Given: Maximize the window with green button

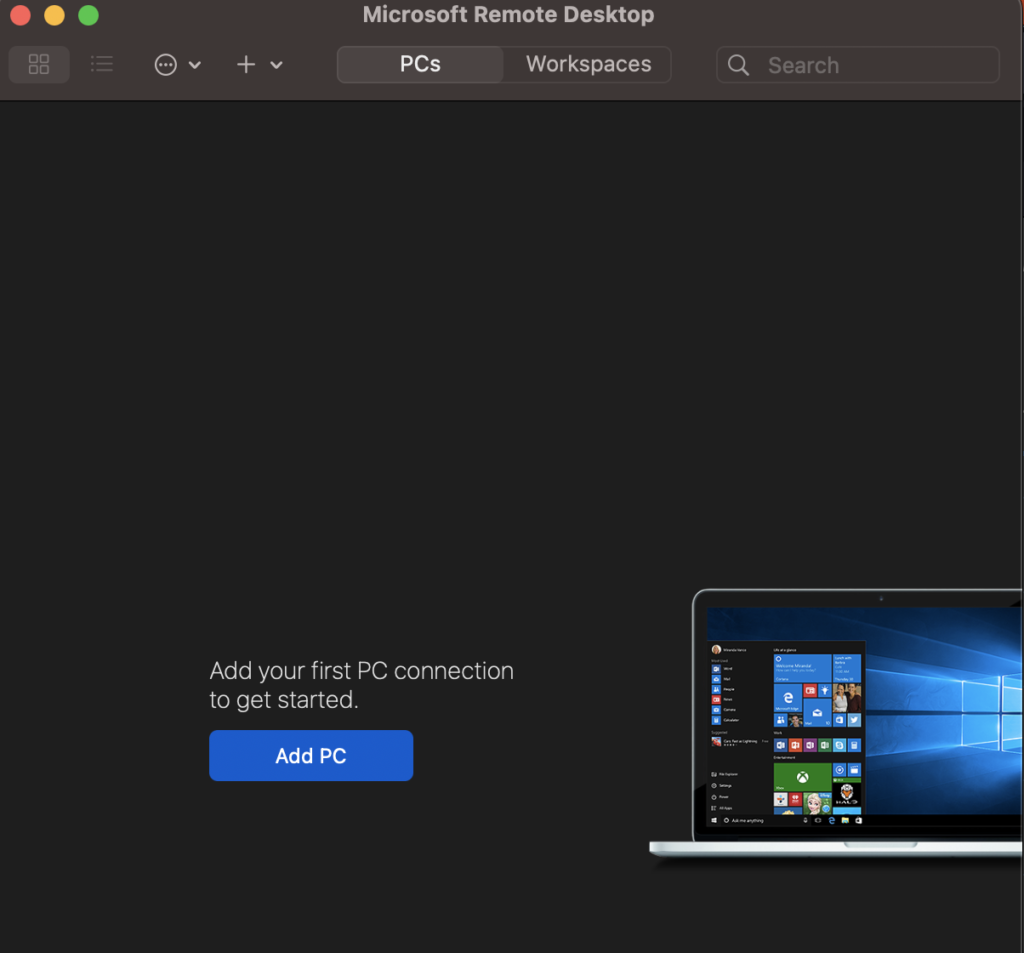Looking at the screenshot, I should pos(88,15).
